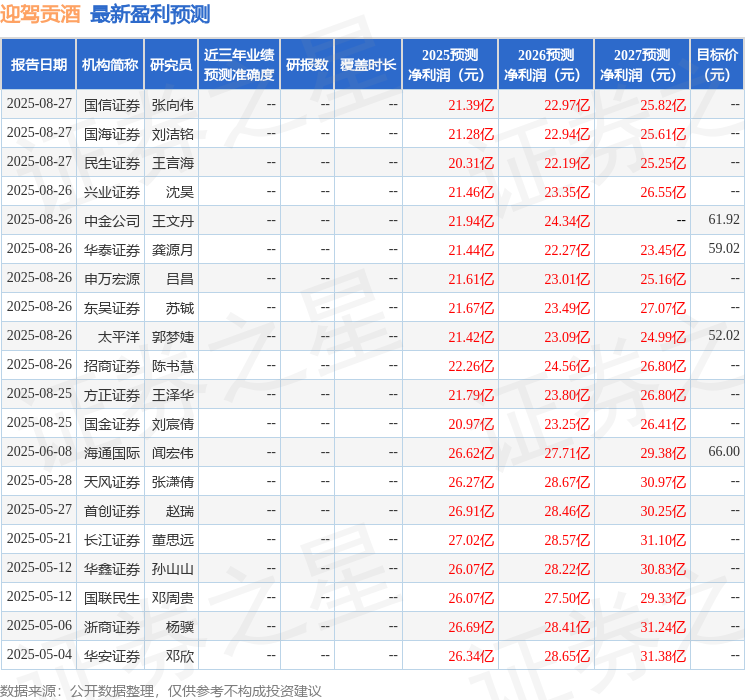Click analyst name 邓欣
This screenshot has height=700, width=745.
point(180,656)
